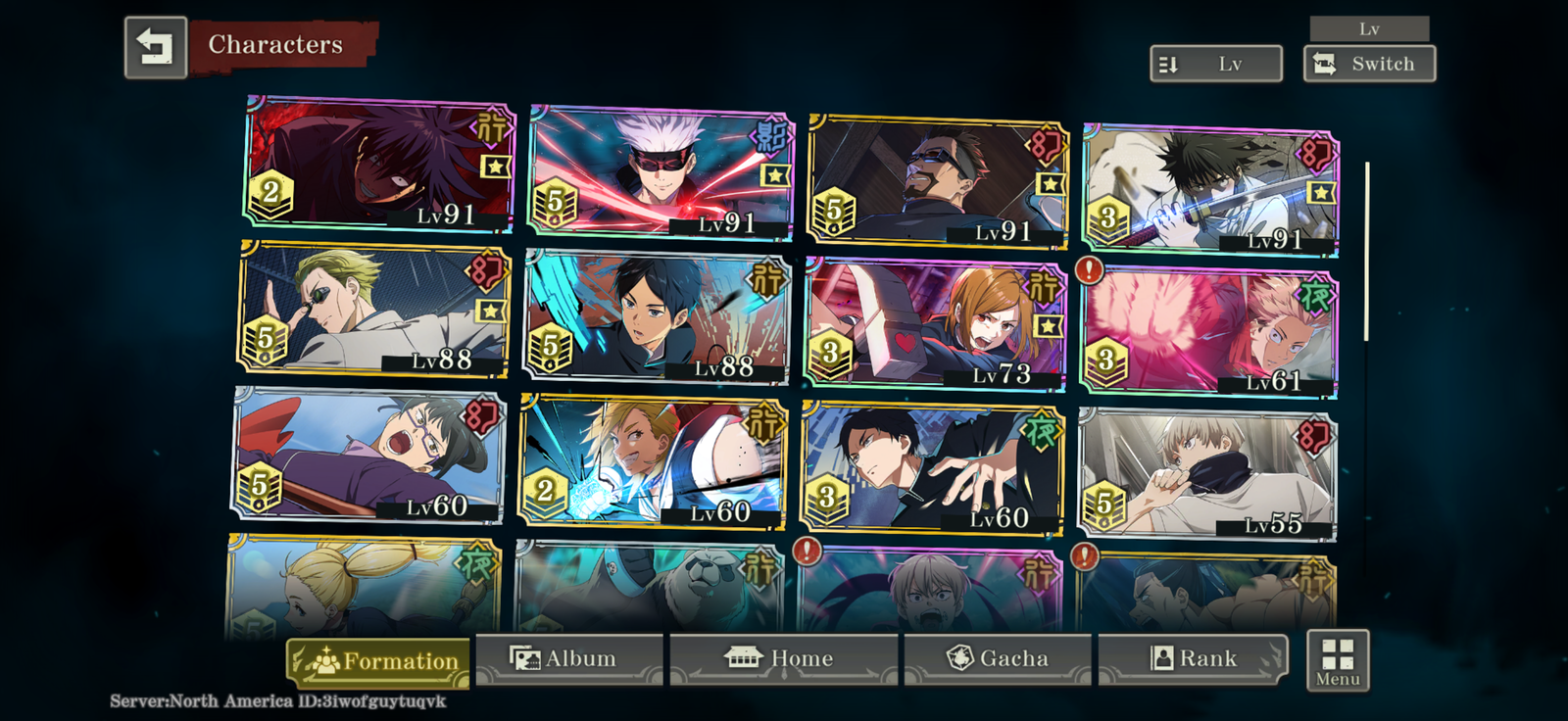Go to the Album tab
Screen dimensions: 1568x721
click(x=569, y=658)
